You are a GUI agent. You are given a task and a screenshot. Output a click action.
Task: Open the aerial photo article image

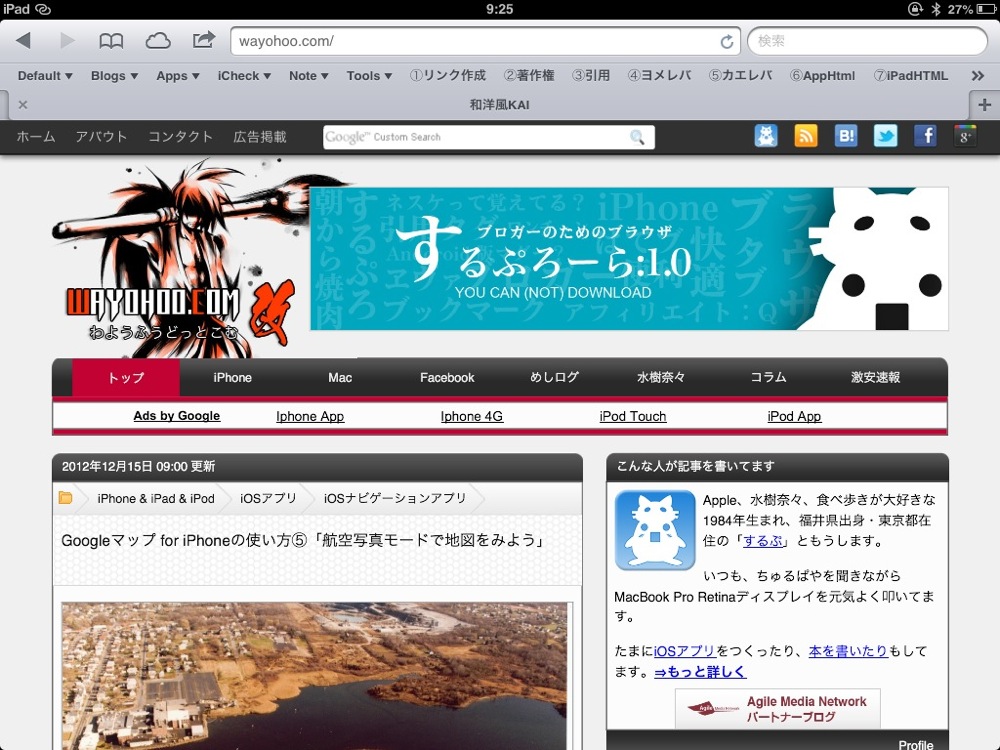pyautogui.click(x=314, y=677)
